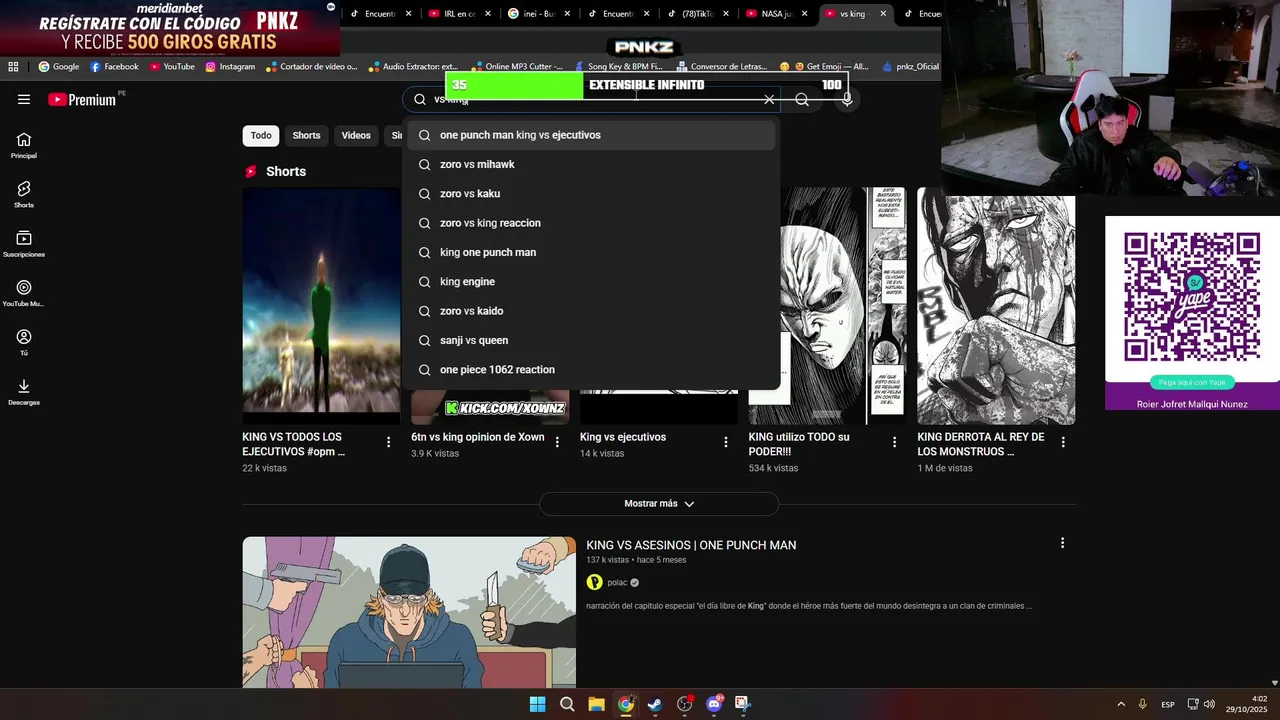The image size is (1280, 720).
Task: Open the KING VS TODOS LOS EJECUTIVOS thumbnail
Action: (x=321, y=306)
